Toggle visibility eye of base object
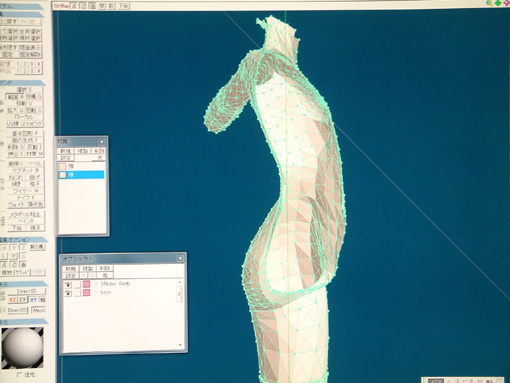 point(68,293)
